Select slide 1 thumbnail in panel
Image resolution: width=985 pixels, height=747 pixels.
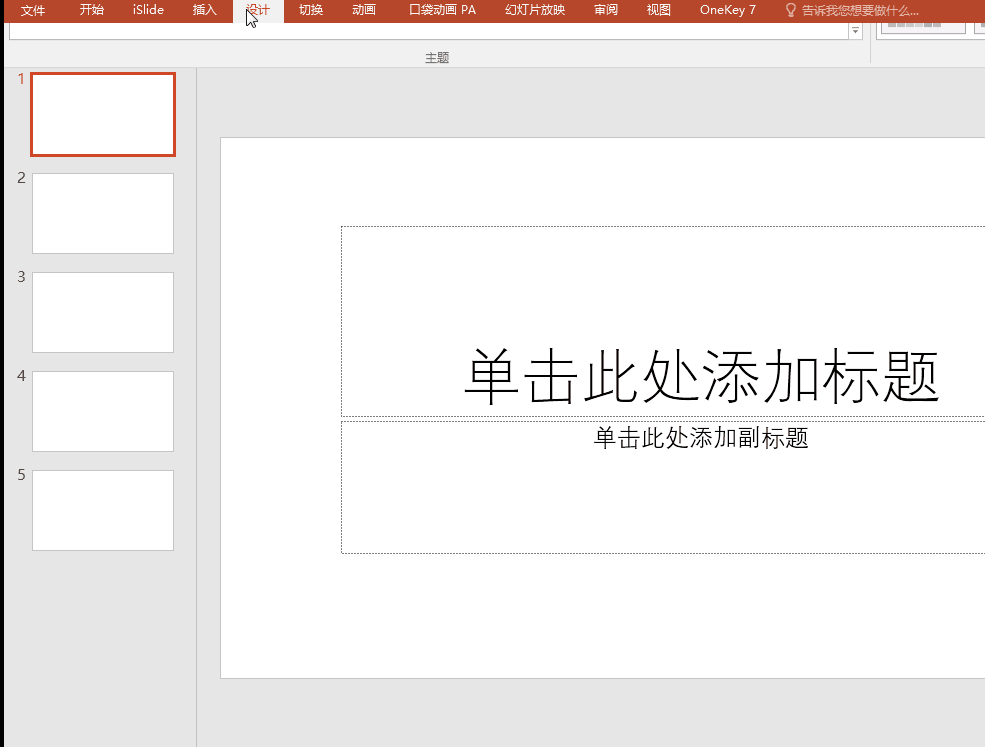pos(103,114)
